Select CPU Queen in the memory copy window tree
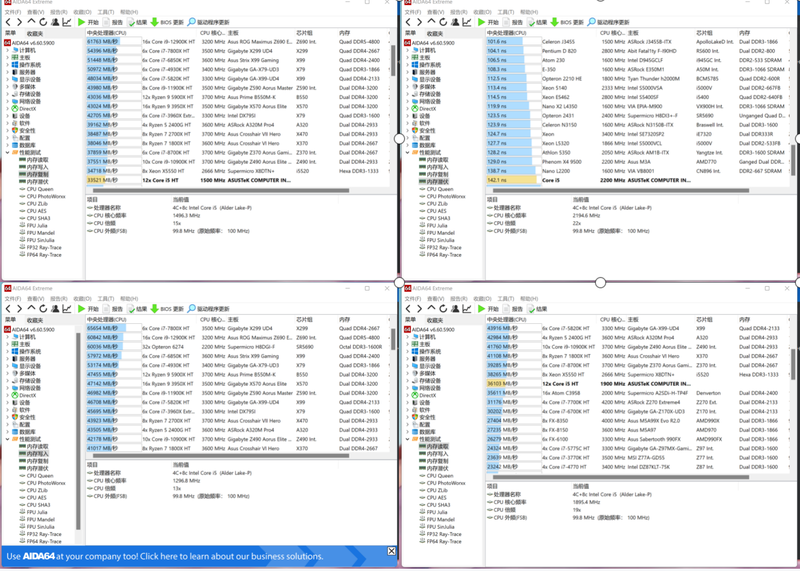800x571 pixels. (36, 189)
